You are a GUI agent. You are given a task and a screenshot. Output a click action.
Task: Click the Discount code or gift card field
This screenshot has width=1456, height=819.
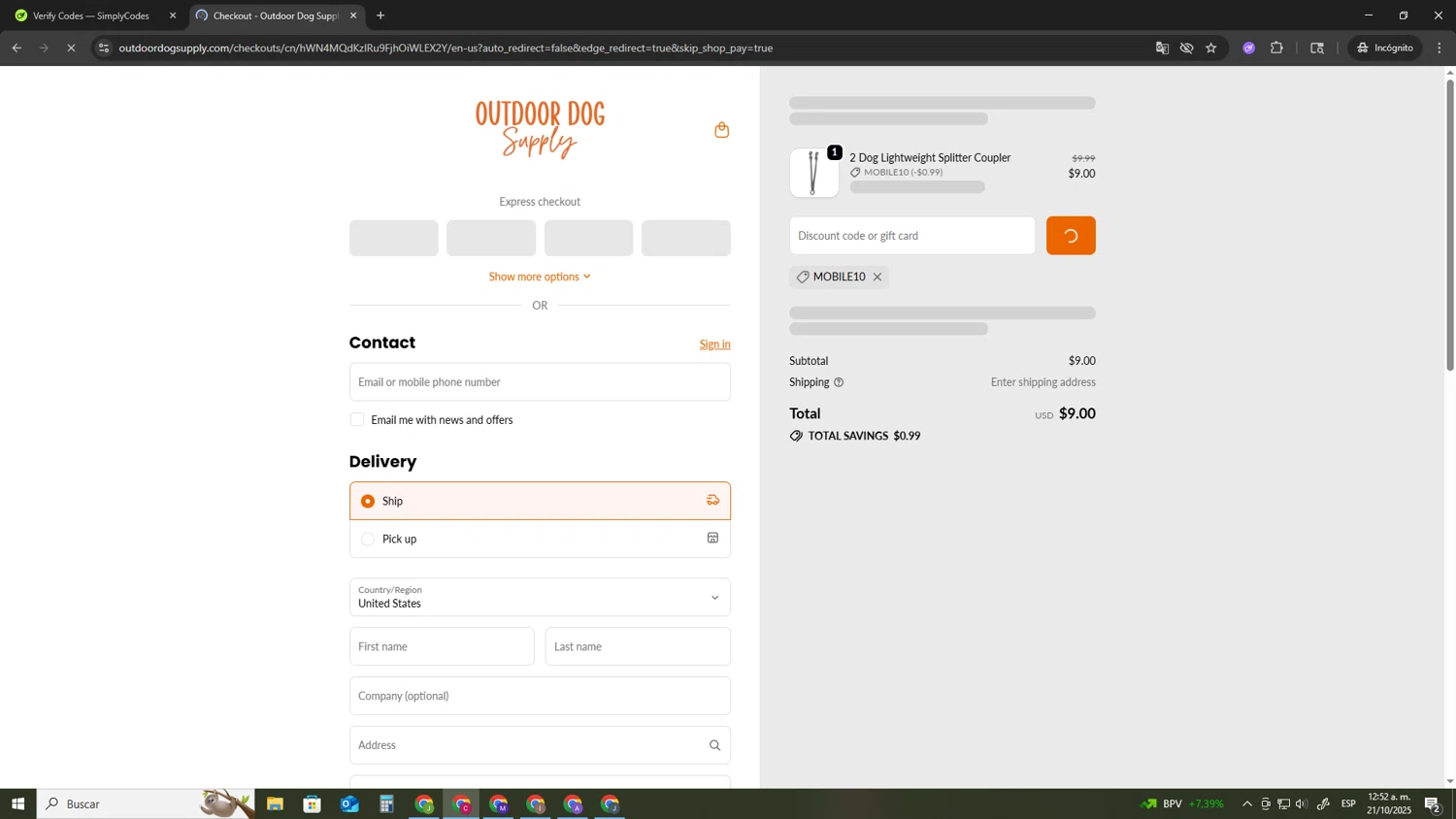tap(912, 236)
